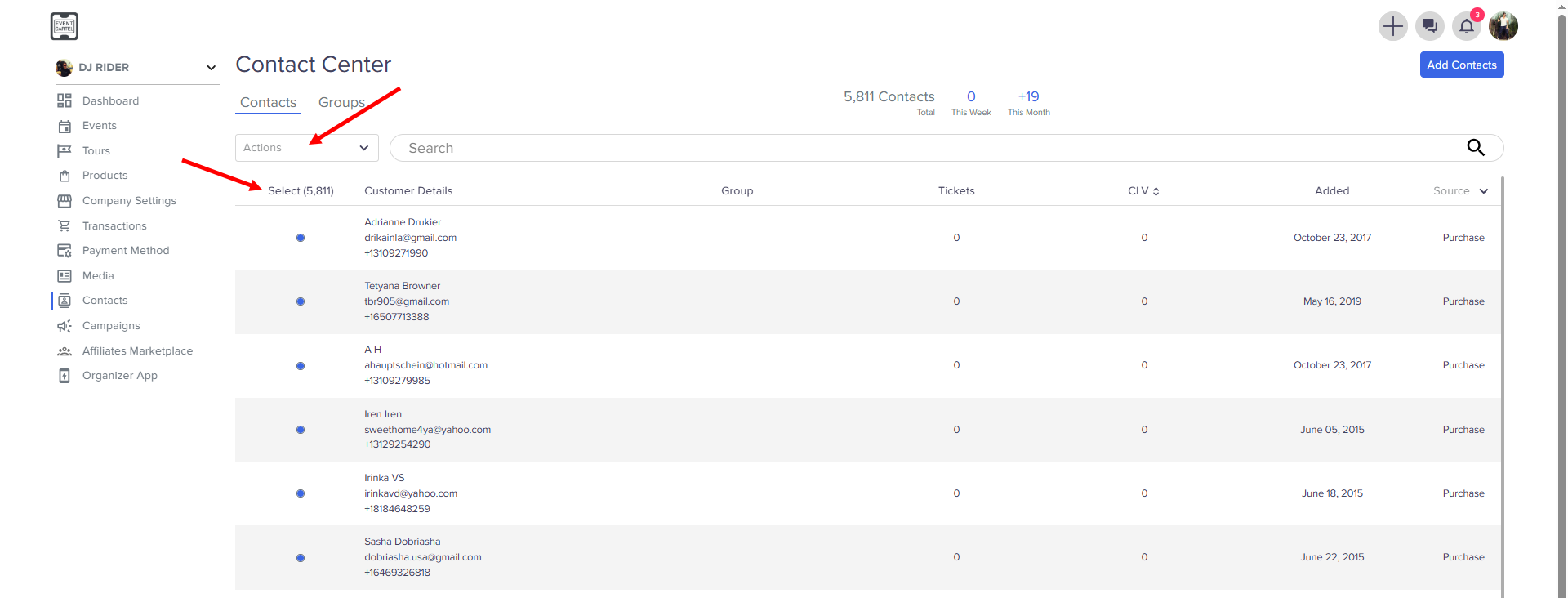Click the This Week count 0
The image size is (1568, 598).
[971, 96]
